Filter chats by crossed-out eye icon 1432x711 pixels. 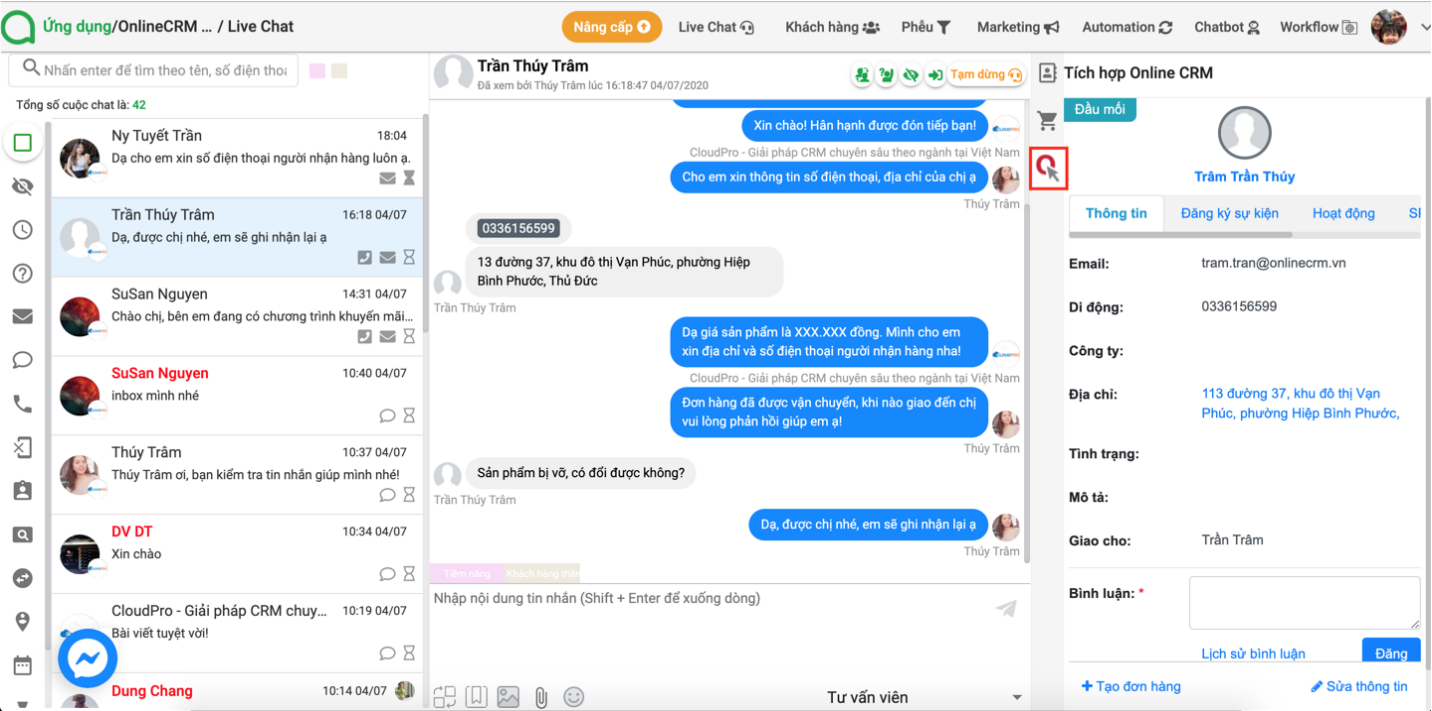[x=23, y=187]
